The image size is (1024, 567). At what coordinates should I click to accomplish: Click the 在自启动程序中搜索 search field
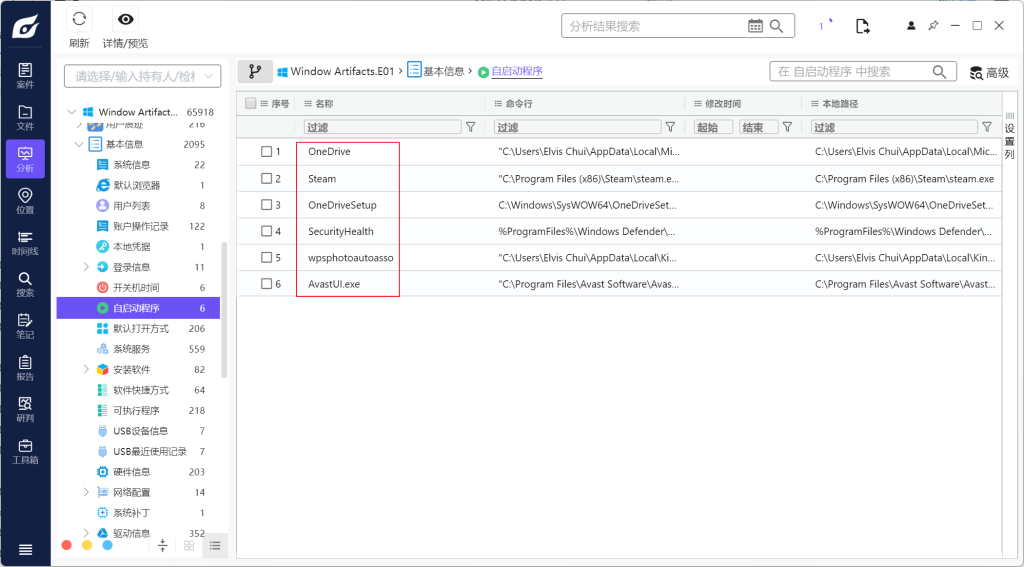click(850, 72)
